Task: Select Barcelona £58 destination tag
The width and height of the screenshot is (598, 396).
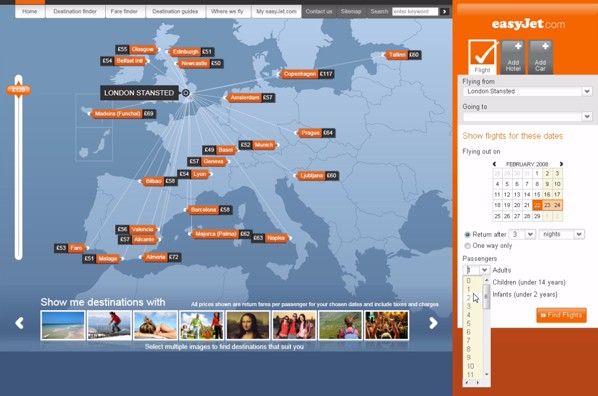Action: 210,210
